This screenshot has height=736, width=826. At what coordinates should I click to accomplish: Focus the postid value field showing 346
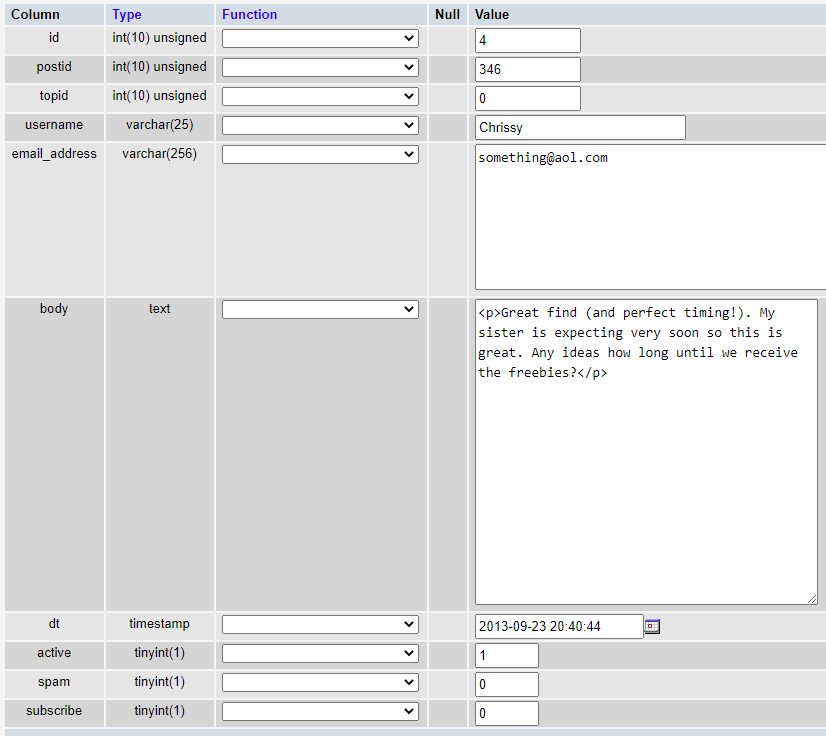[x=528, y=70]
